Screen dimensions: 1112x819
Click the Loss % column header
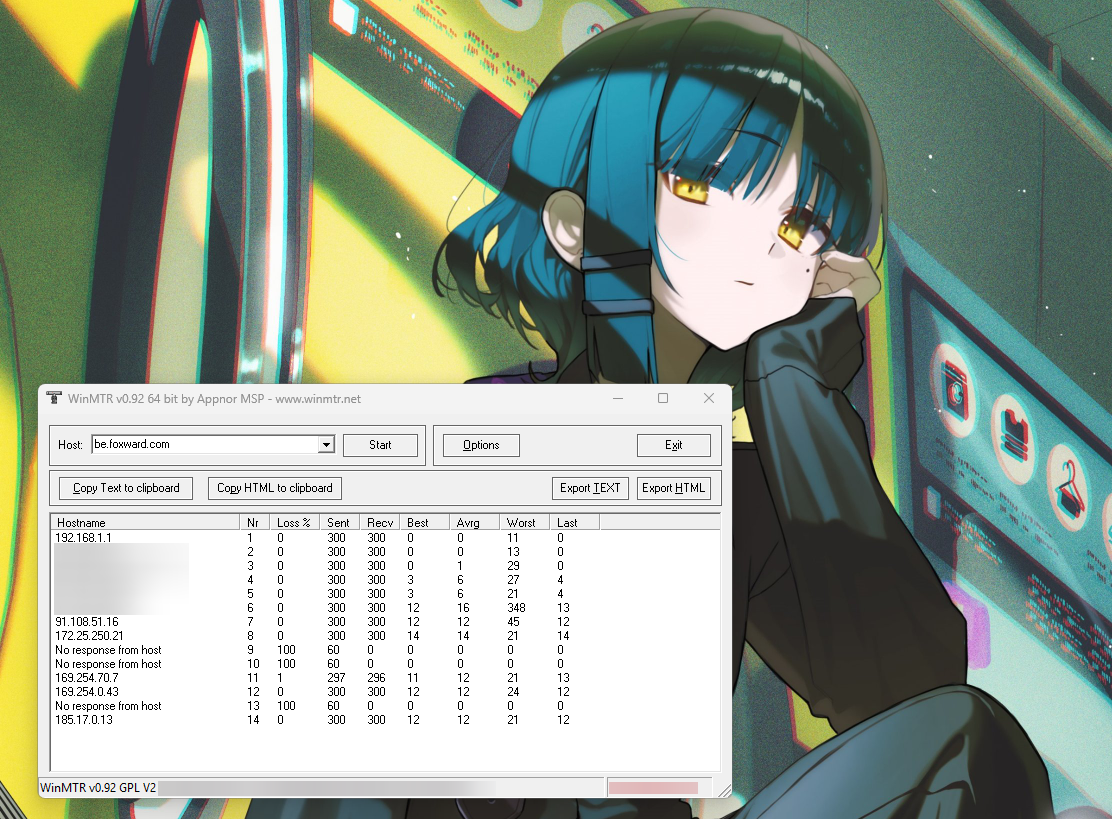[x=294, y=523]
